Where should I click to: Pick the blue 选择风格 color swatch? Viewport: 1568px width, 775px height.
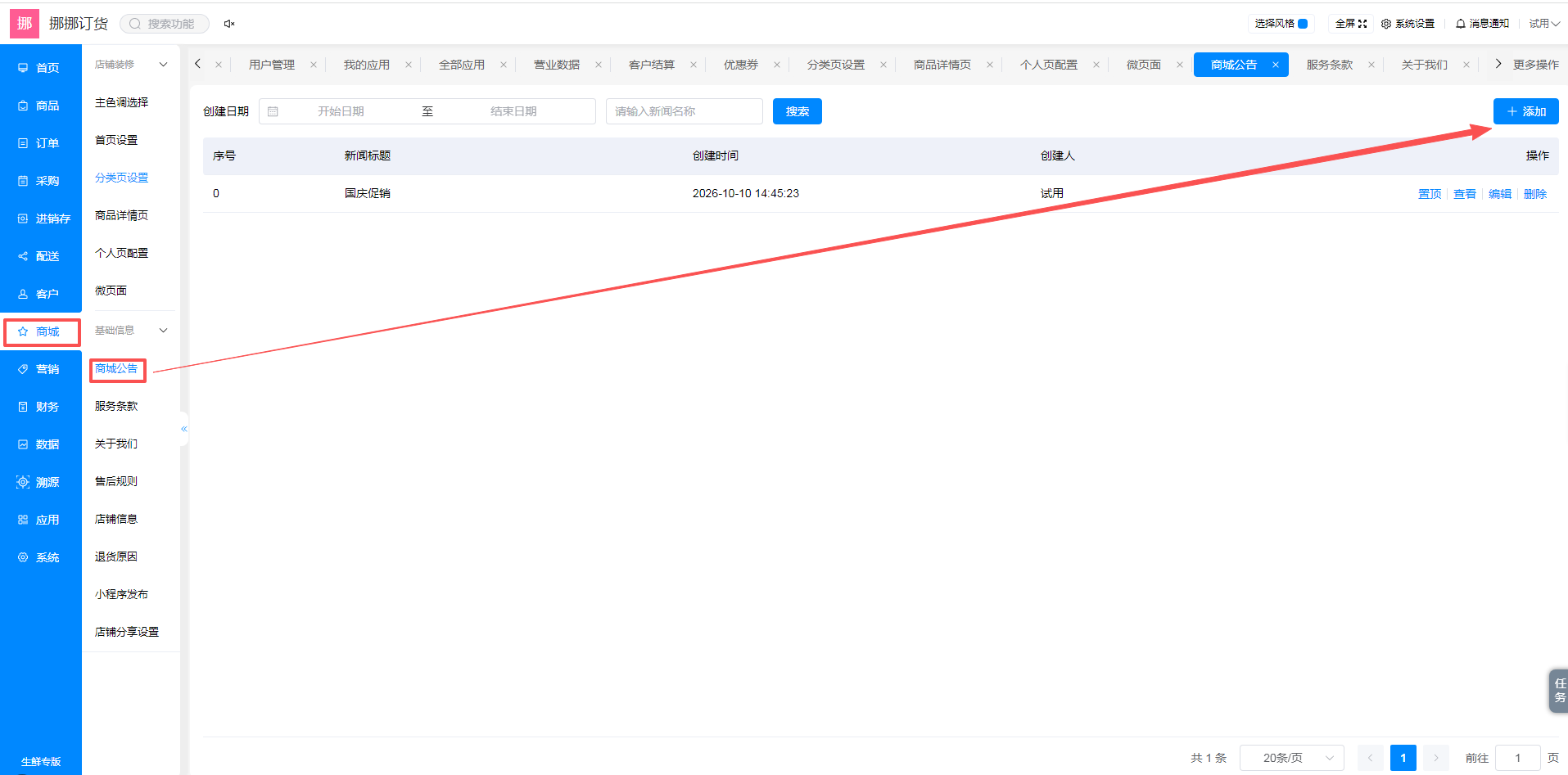[x=1303, y=24]
